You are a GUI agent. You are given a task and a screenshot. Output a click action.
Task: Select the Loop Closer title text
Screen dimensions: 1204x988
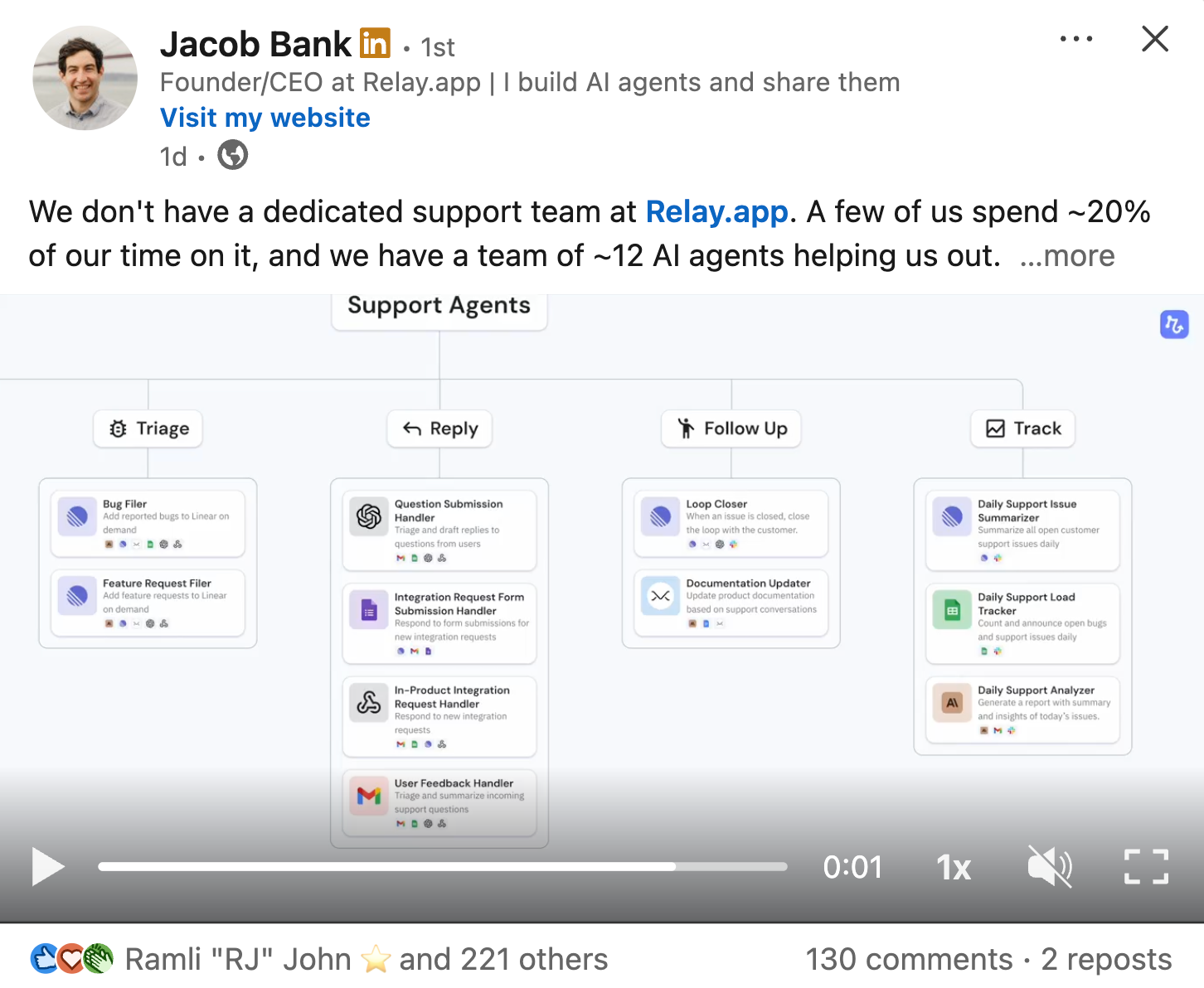coord(716,504)
